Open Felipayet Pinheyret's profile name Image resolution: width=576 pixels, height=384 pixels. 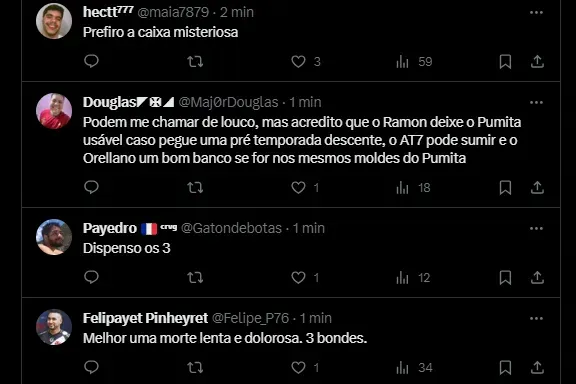pyautogui.click(x=145, y=318)
